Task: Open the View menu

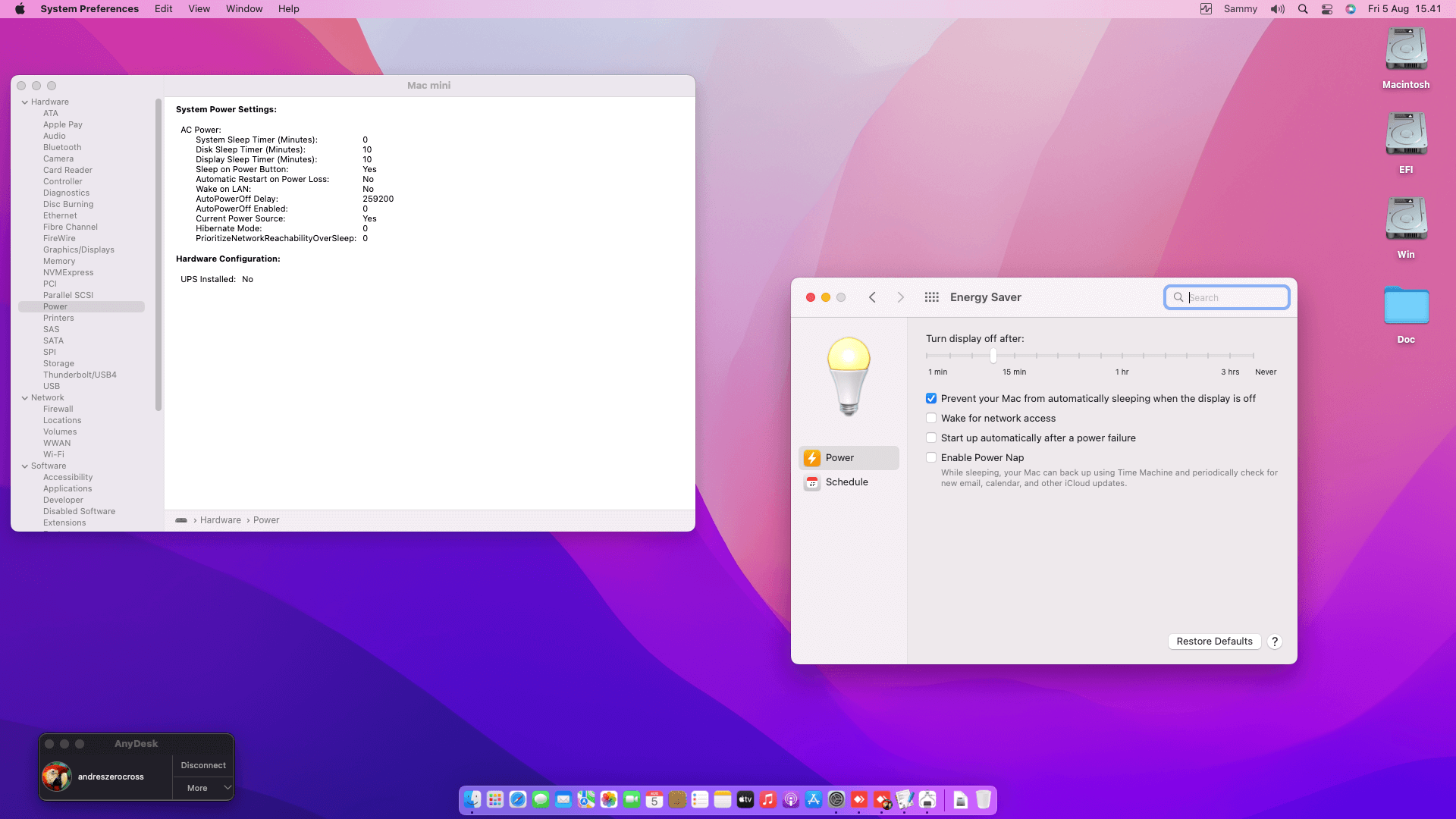Action: pyautogui.click(x=199, y=9)
